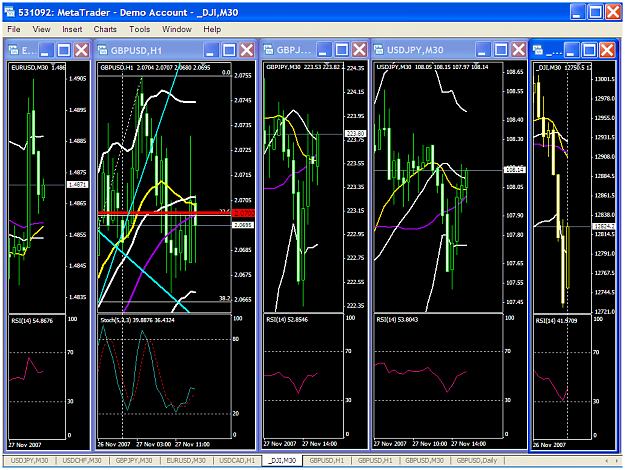Switch to the GBPUSD,Daily chart tab
The height and width of the screenshot is (470, 625).
click(x=477, y=460)
